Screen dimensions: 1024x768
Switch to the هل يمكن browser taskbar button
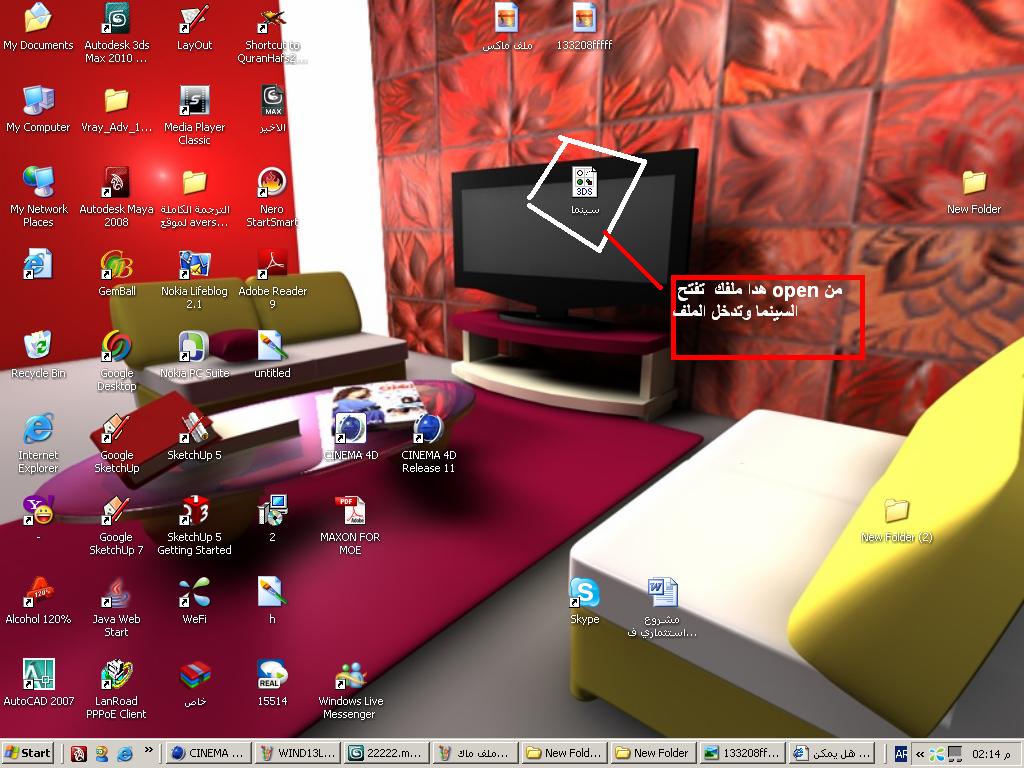[x=833, y=753]
